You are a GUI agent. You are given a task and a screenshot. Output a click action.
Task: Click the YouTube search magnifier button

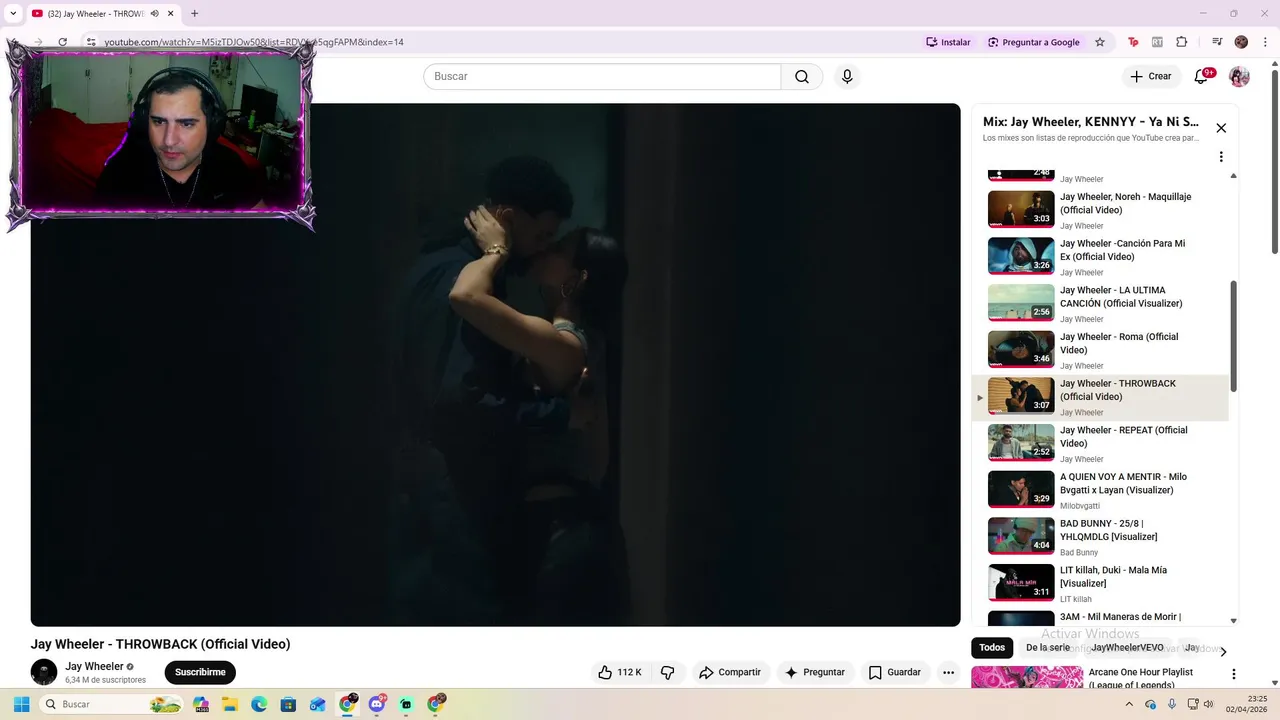click(x=802, y=77)
